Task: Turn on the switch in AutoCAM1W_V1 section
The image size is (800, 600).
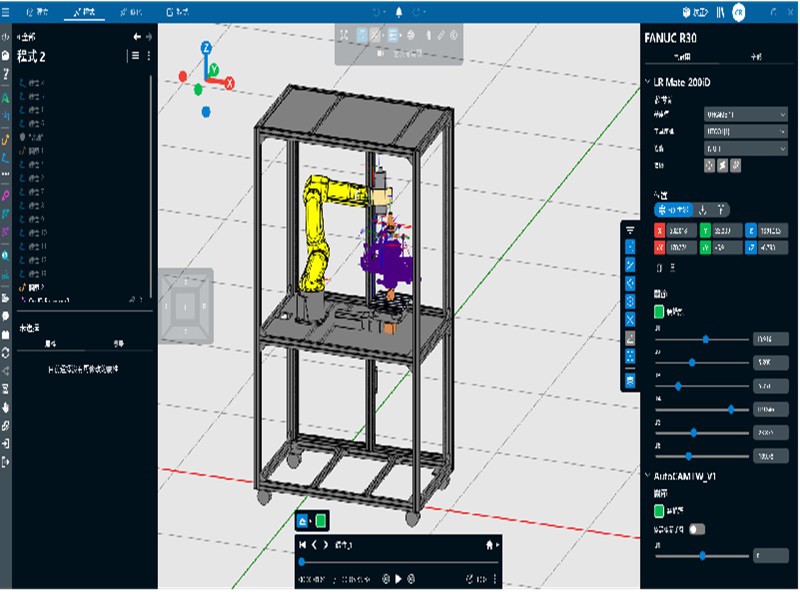Action: pyautogui.click(x=696, y=528)
